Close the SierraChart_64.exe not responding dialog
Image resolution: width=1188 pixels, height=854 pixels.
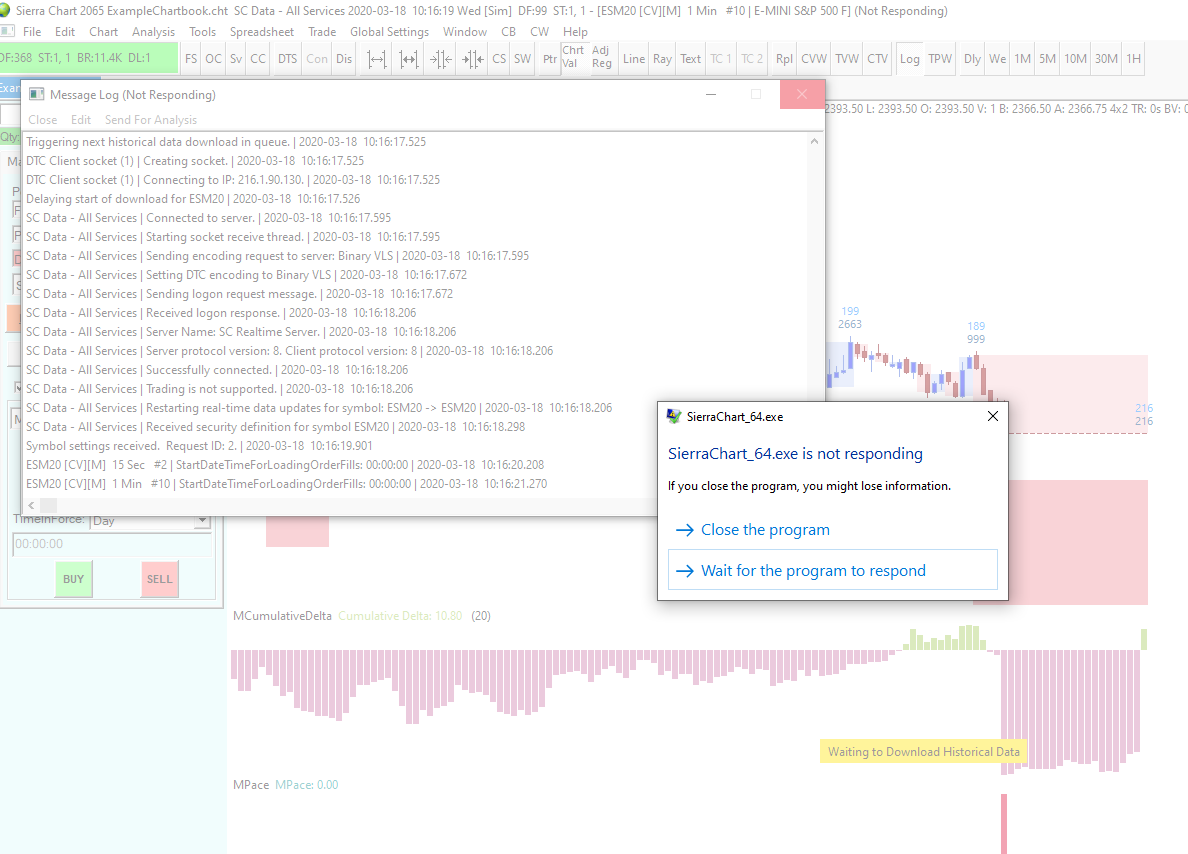(993, 416)
